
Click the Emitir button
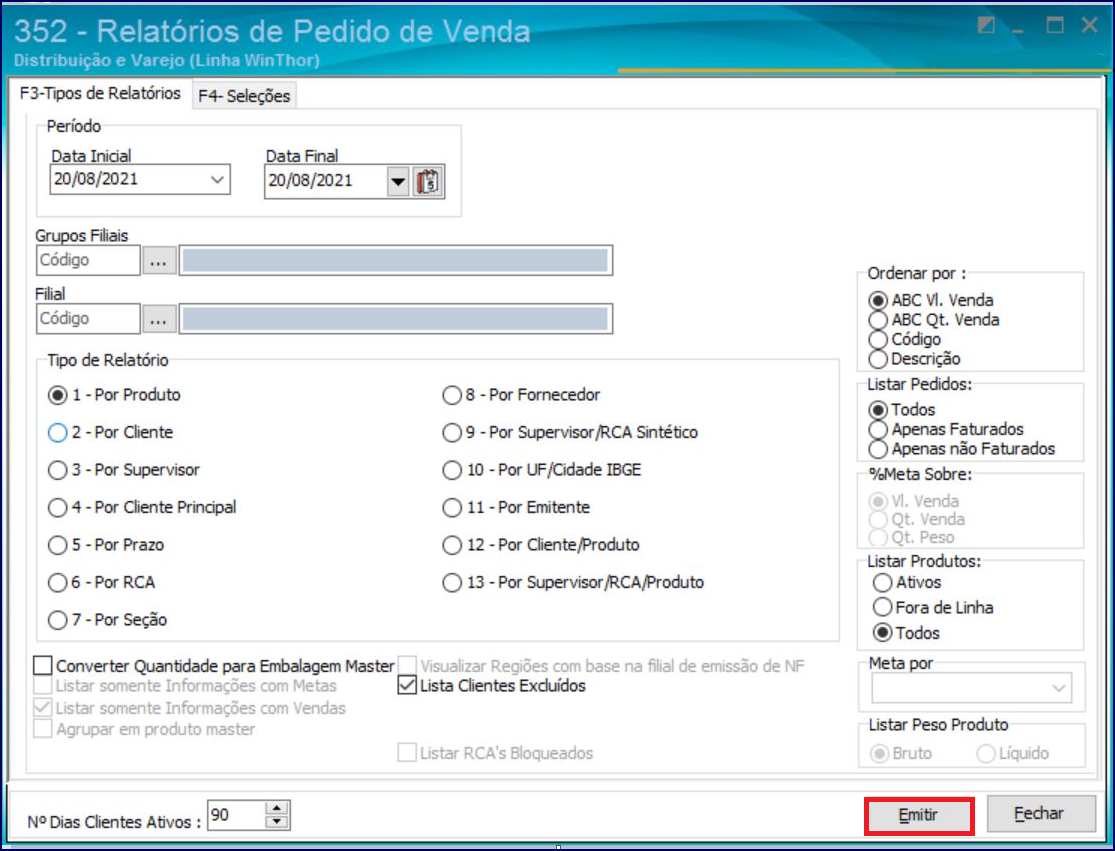[x=918, y=815]
